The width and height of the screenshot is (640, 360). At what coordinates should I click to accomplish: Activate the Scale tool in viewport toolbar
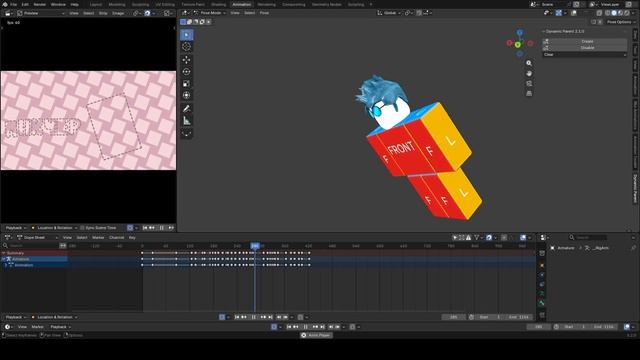tap(187, 83)
